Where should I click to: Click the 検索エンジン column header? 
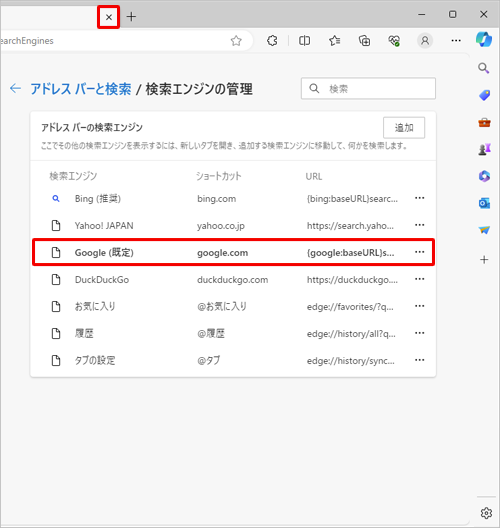(x=73, y=176)
